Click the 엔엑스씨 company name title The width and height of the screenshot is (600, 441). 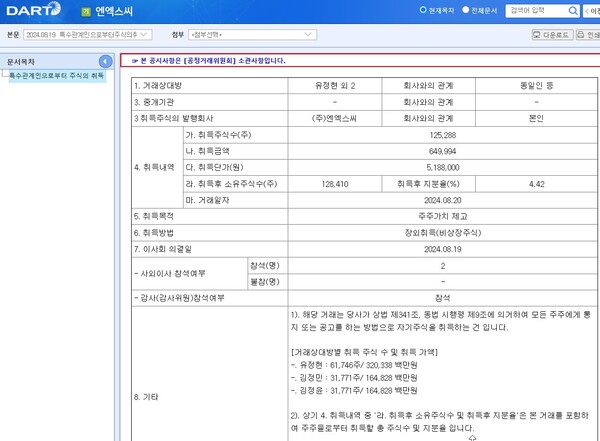[x=115, y=12]
